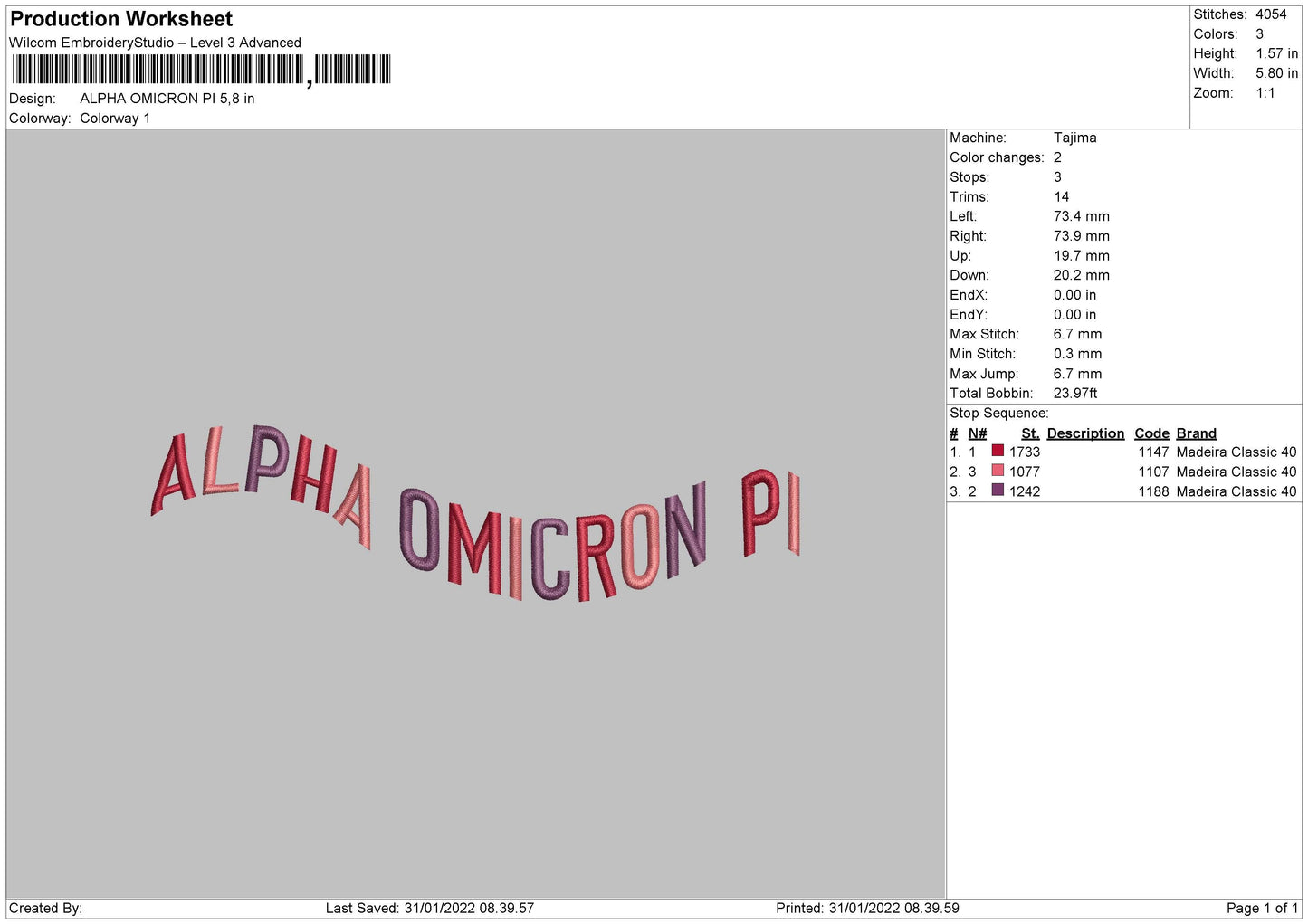Click the Min Stitch value 0.3 mm
Screen dimensions: 1308x924
click(1077, 354)
